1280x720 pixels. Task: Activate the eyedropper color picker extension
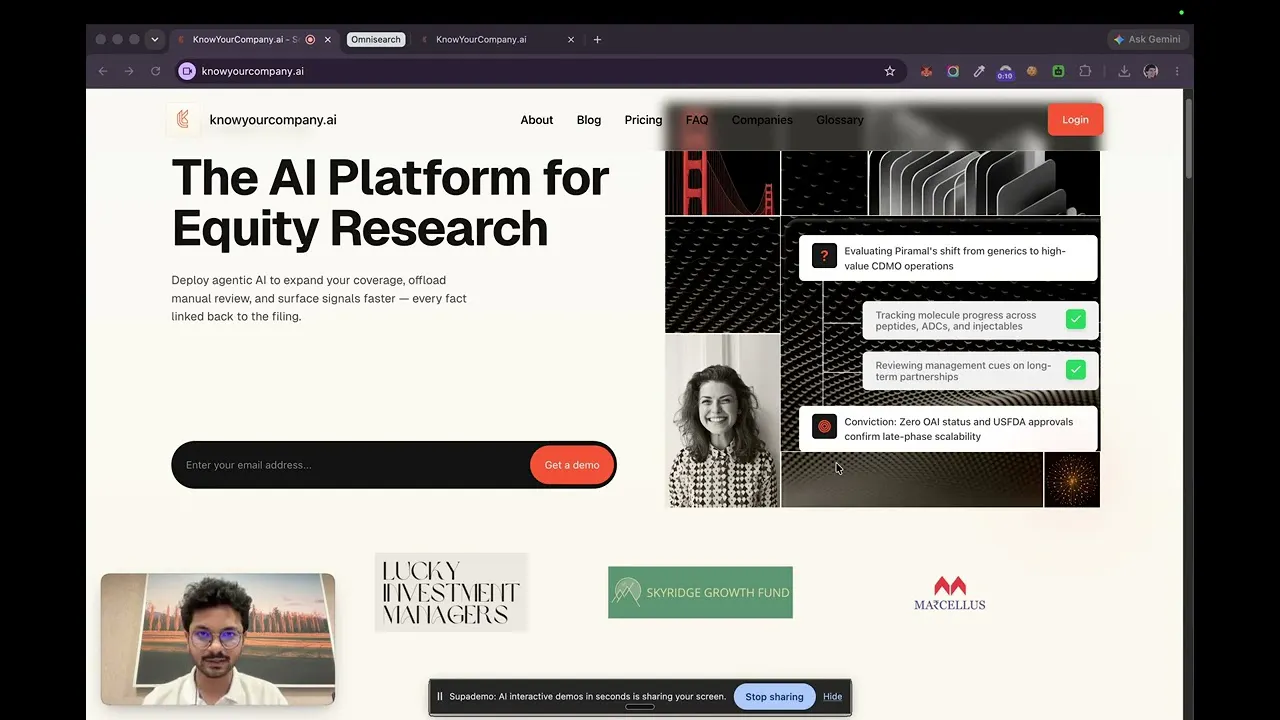979,71
